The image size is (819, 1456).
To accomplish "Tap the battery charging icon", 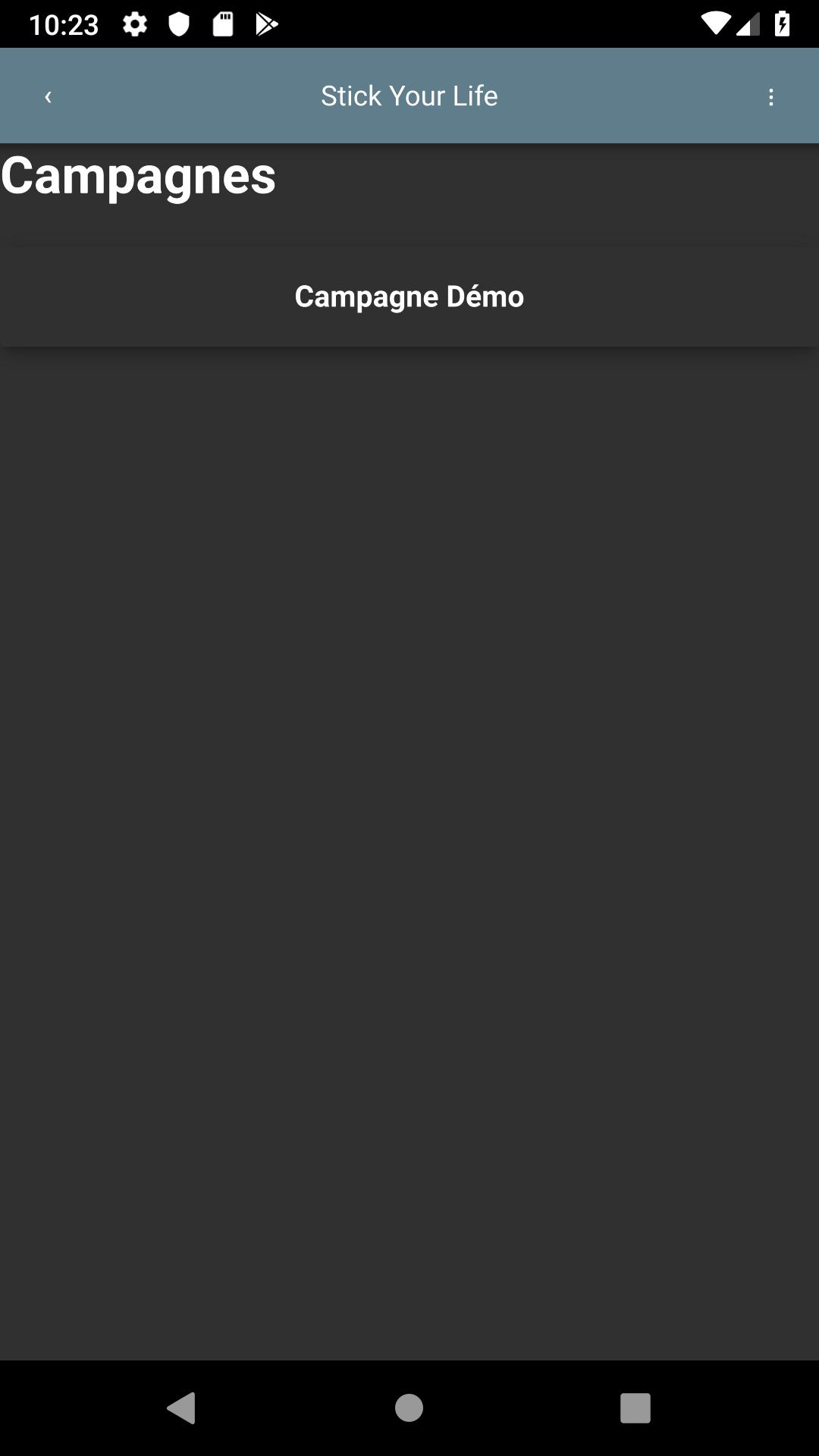I will pos(783,24).
